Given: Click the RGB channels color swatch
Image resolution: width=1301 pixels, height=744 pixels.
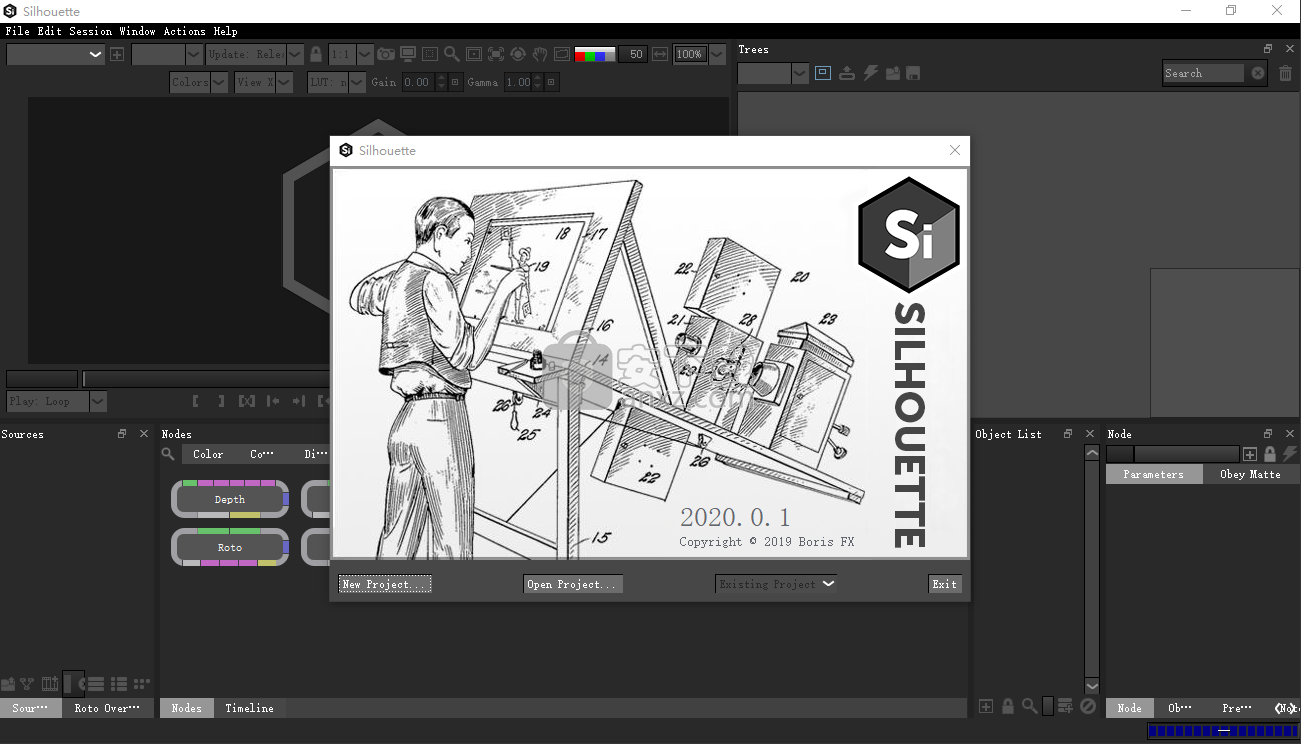Looking at the screenshot, I should point(595,55).
